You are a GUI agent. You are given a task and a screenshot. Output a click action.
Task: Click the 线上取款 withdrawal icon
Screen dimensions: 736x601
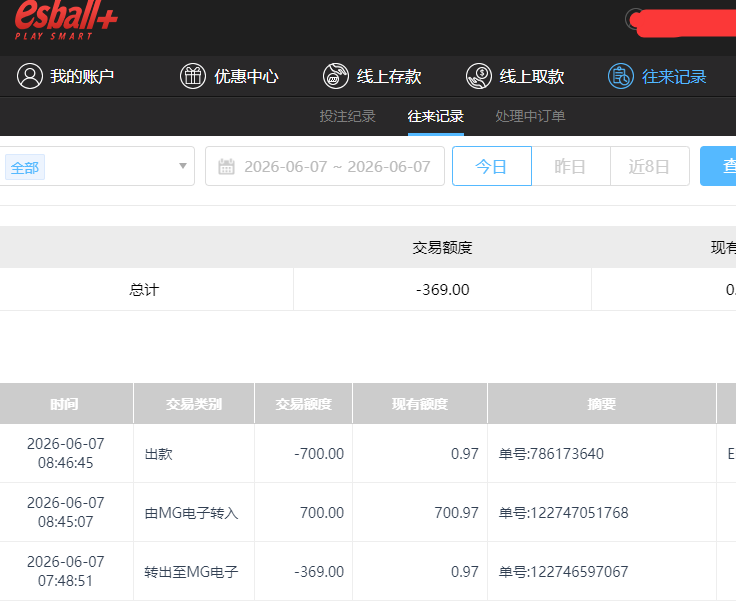point(479,76)
